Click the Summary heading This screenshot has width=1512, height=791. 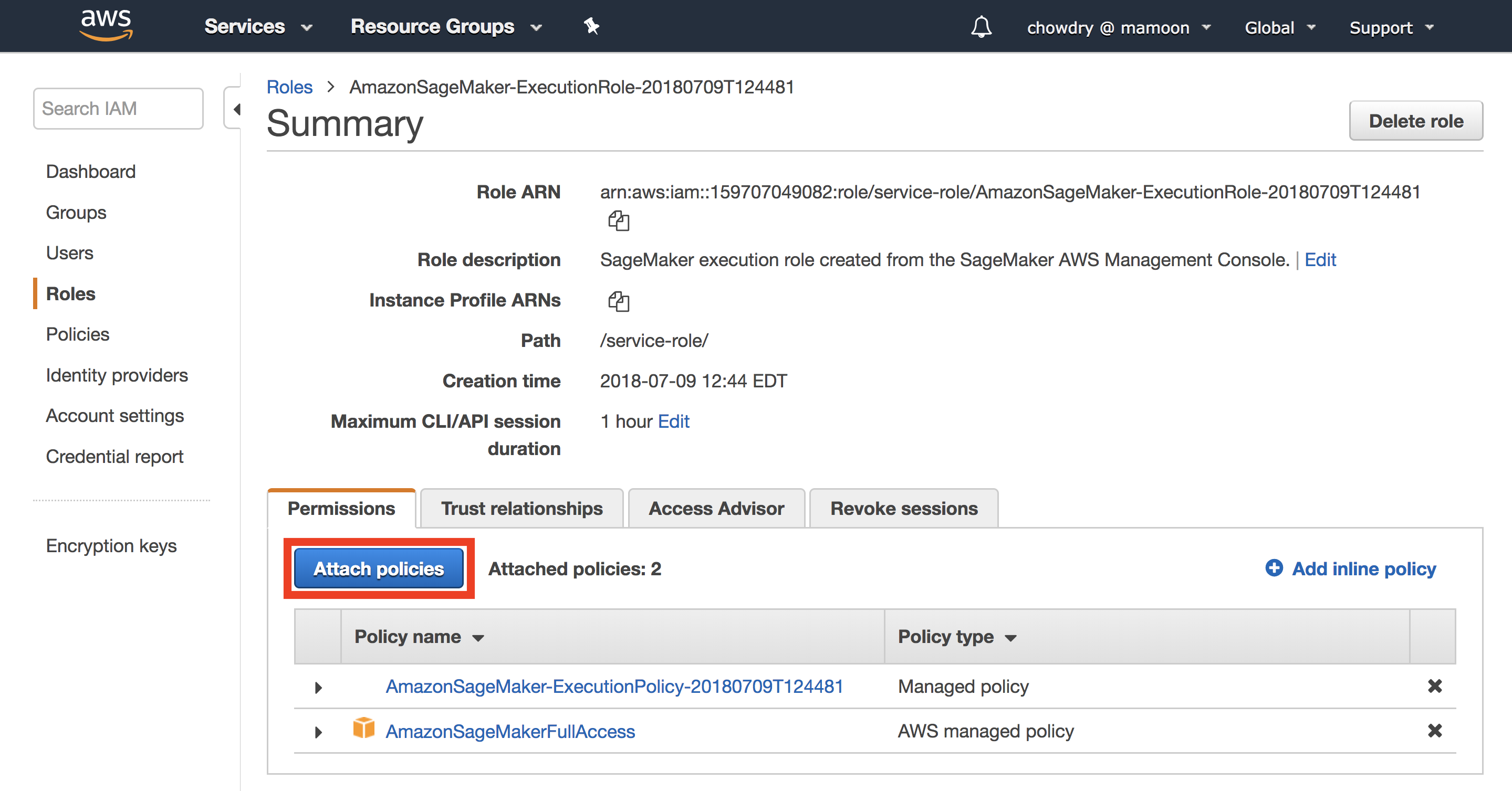coord(345,123)
